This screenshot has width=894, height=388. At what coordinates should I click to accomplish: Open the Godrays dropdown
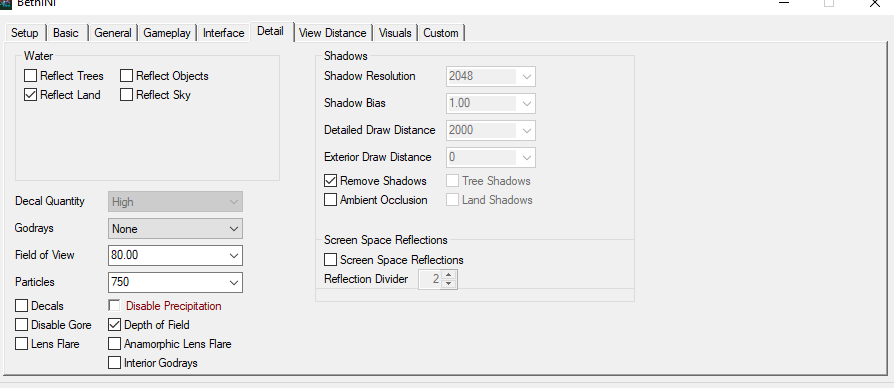pyautogui.click(x=175, y=228)
